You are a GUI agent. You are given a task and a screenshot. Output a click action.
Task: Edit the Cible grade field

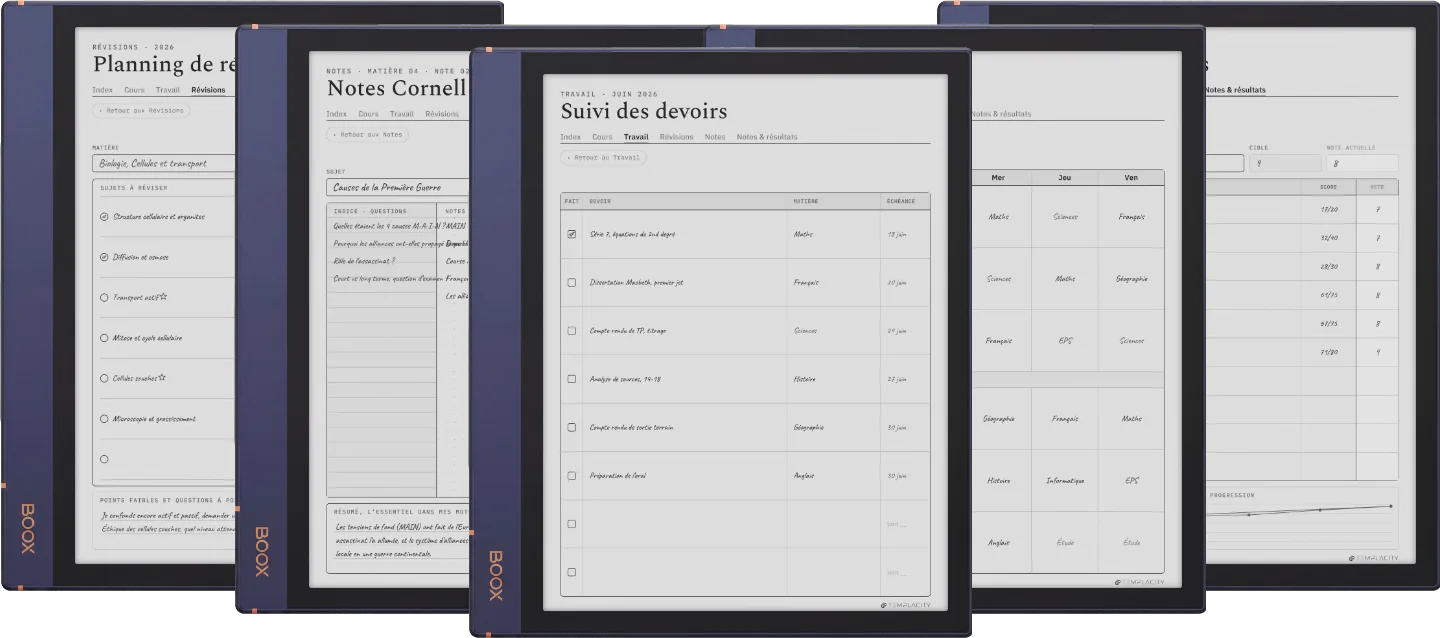click(1286, 163)
